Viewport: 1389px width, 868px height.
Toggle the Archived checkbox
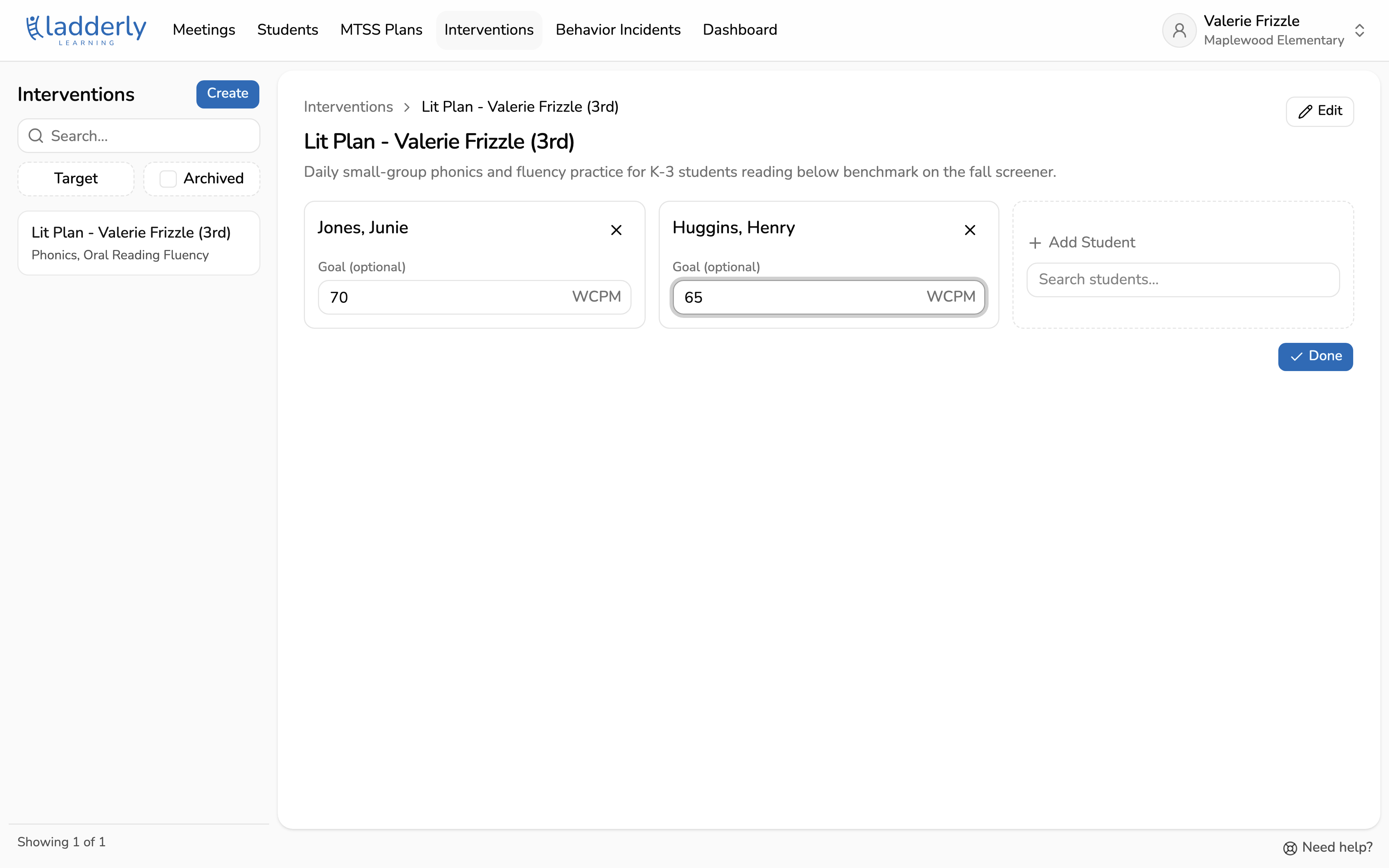coord(167,179)
